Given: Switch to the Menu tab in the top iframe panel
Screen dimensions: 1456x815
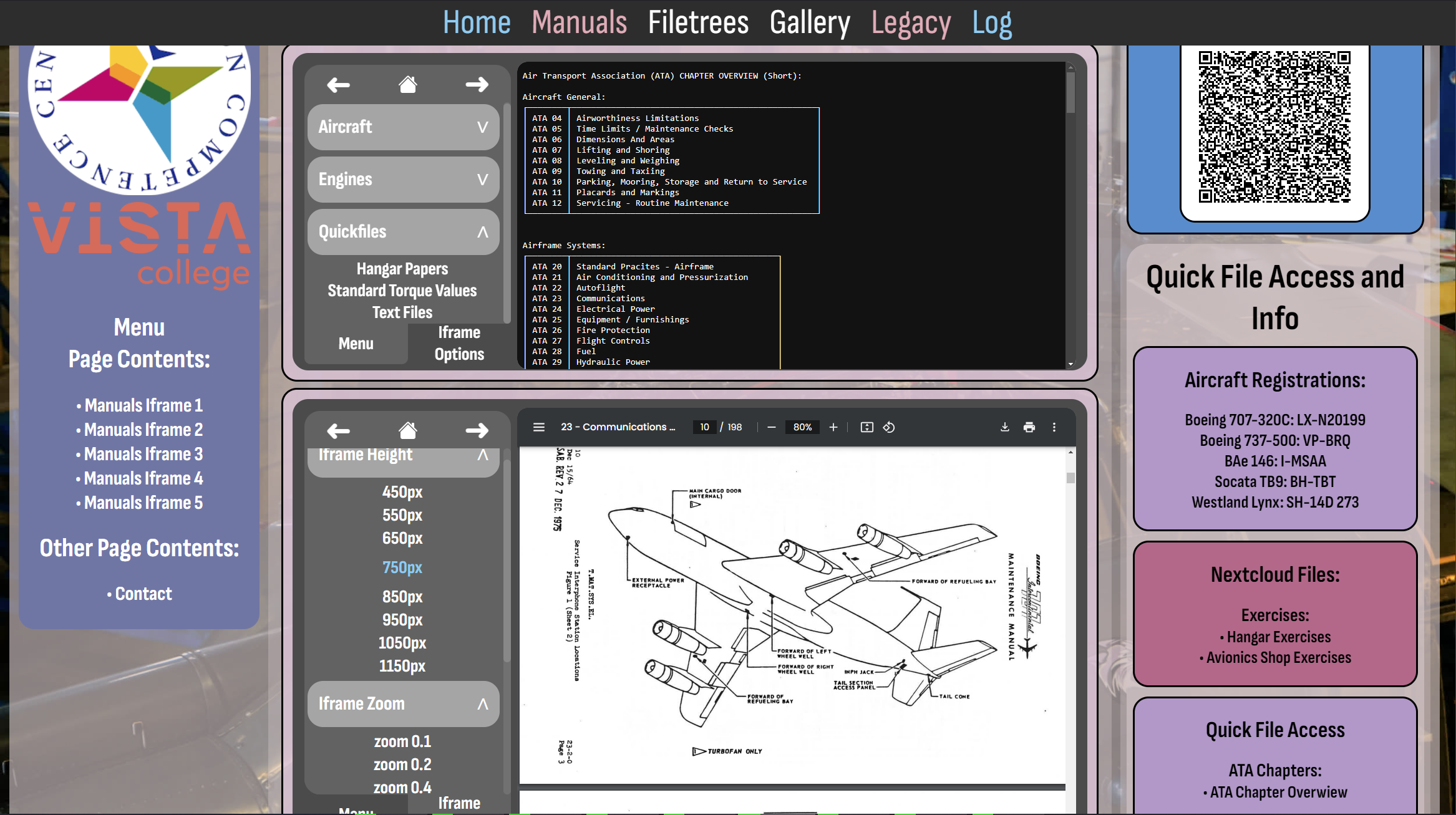Looking at the screenshot, I should tap(356, 344).
